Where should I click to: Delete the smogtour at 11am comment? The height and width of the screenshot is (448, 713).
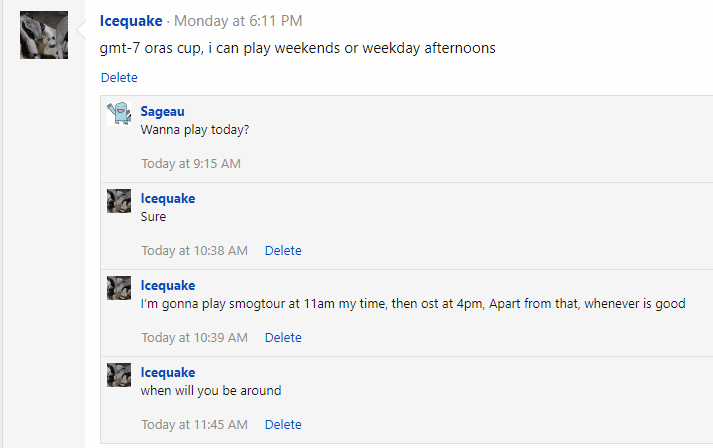pos(283,337)
